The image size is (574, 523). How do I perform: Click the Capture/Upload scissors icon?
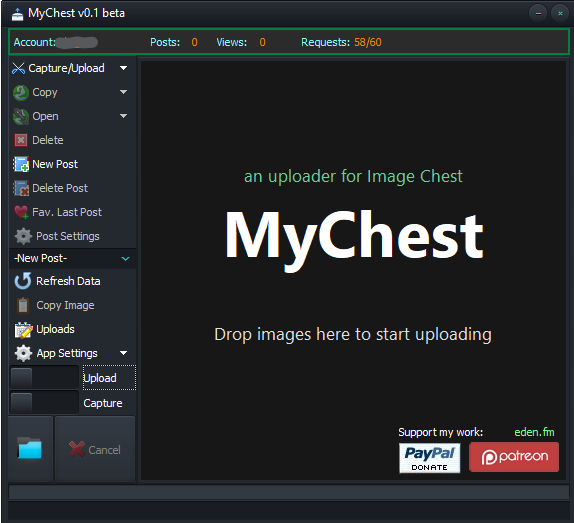pyautogui.click(x=18, y=68)
